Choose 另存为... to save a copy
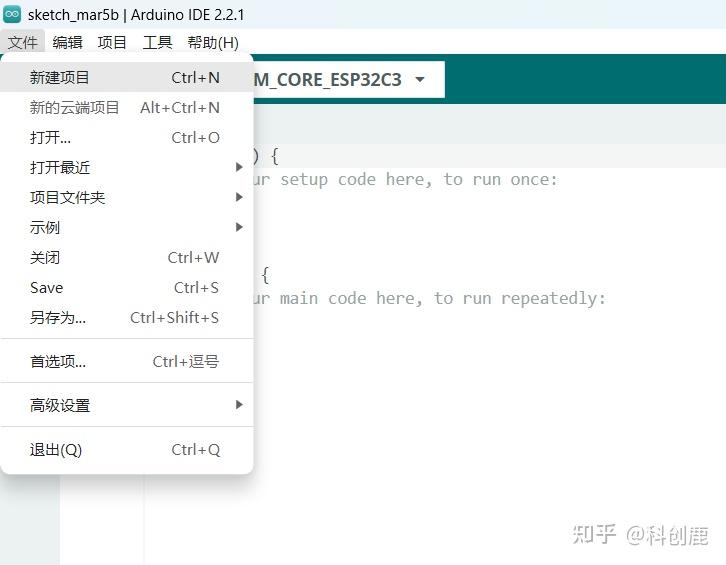 click(57, 318)
